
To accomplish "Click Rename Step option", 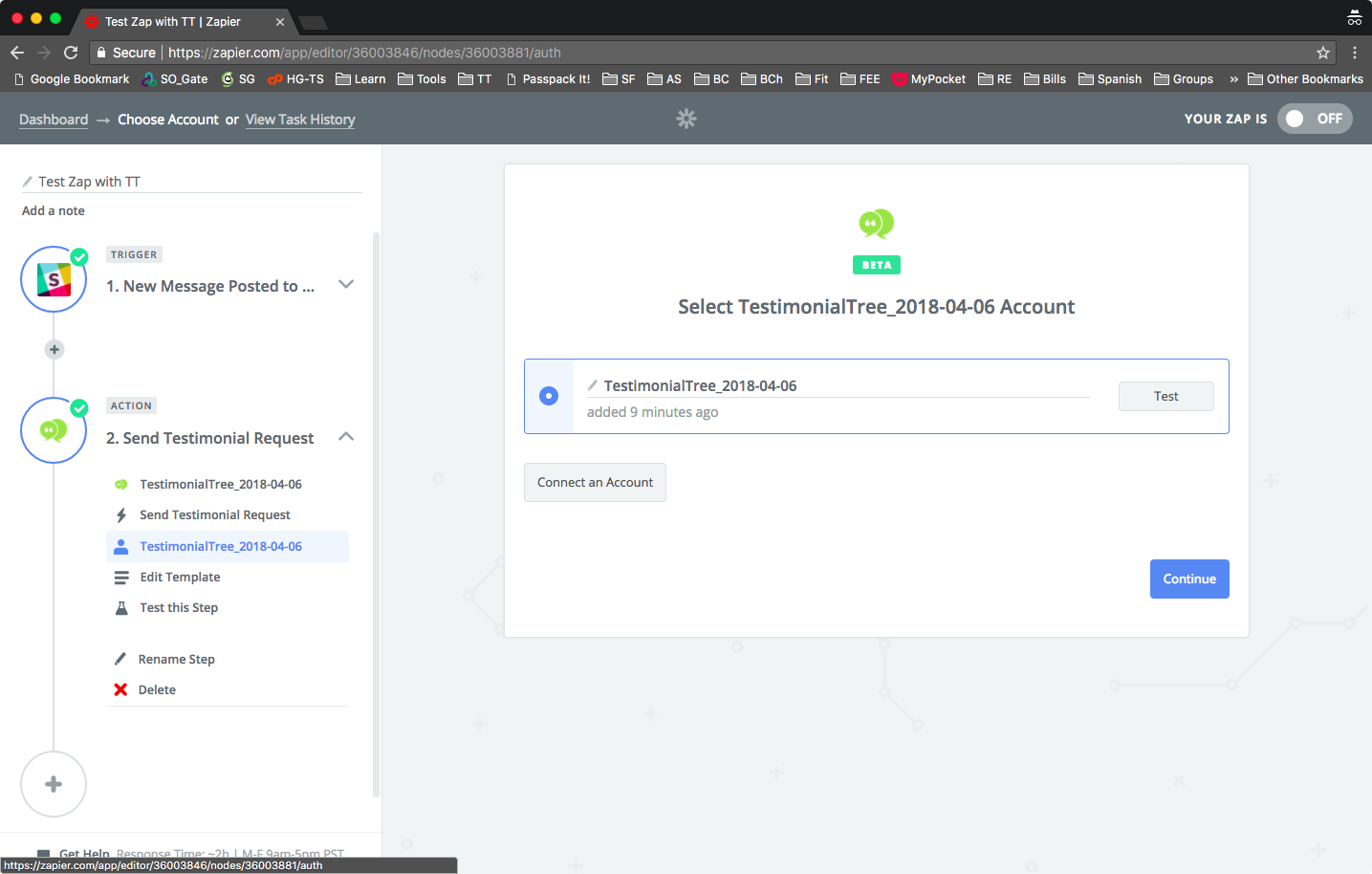I will (176, 659).
